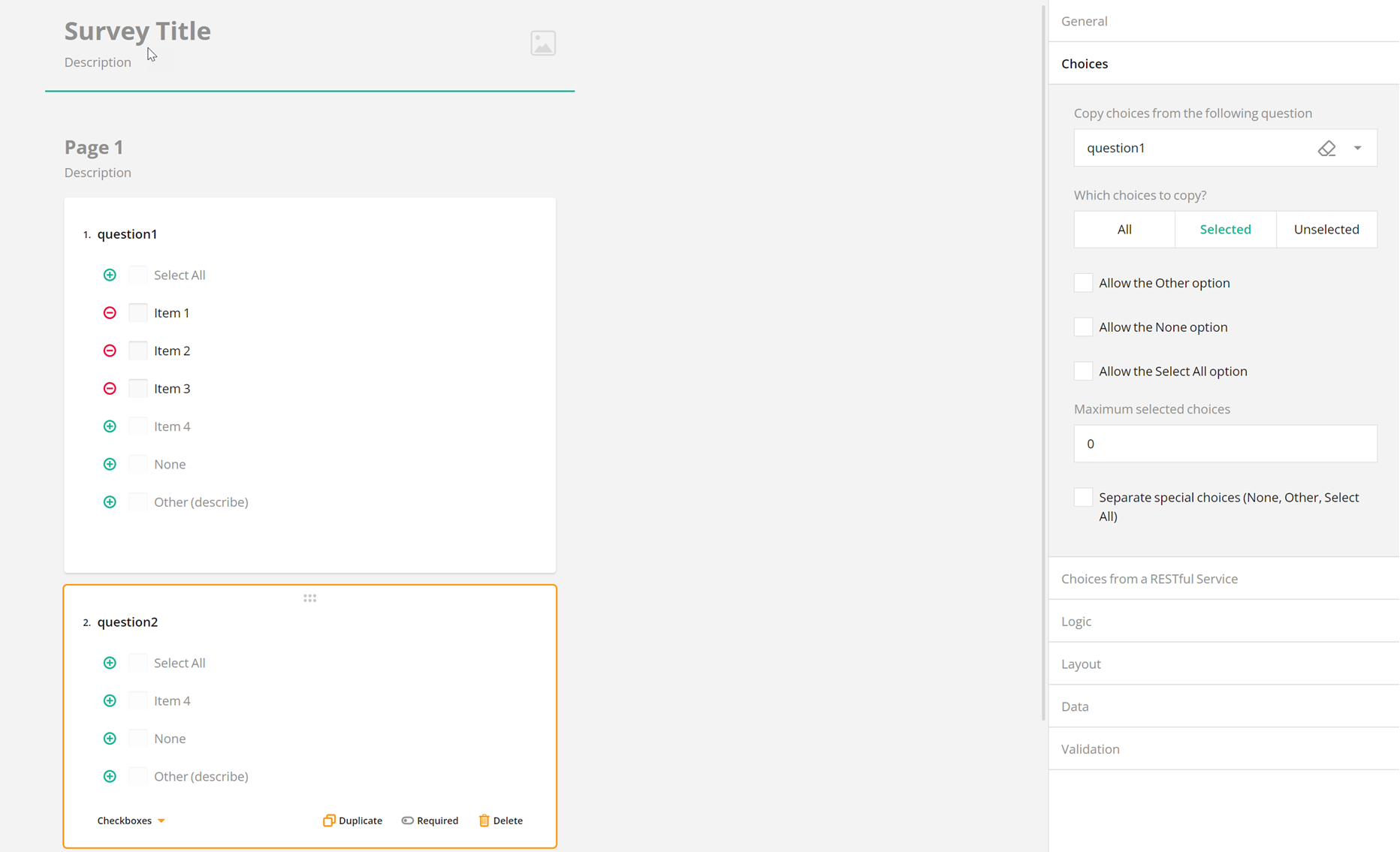The image size is (1400, 852).
Task: Click the survey logo image placeholder icon
Action: [543, 43]
